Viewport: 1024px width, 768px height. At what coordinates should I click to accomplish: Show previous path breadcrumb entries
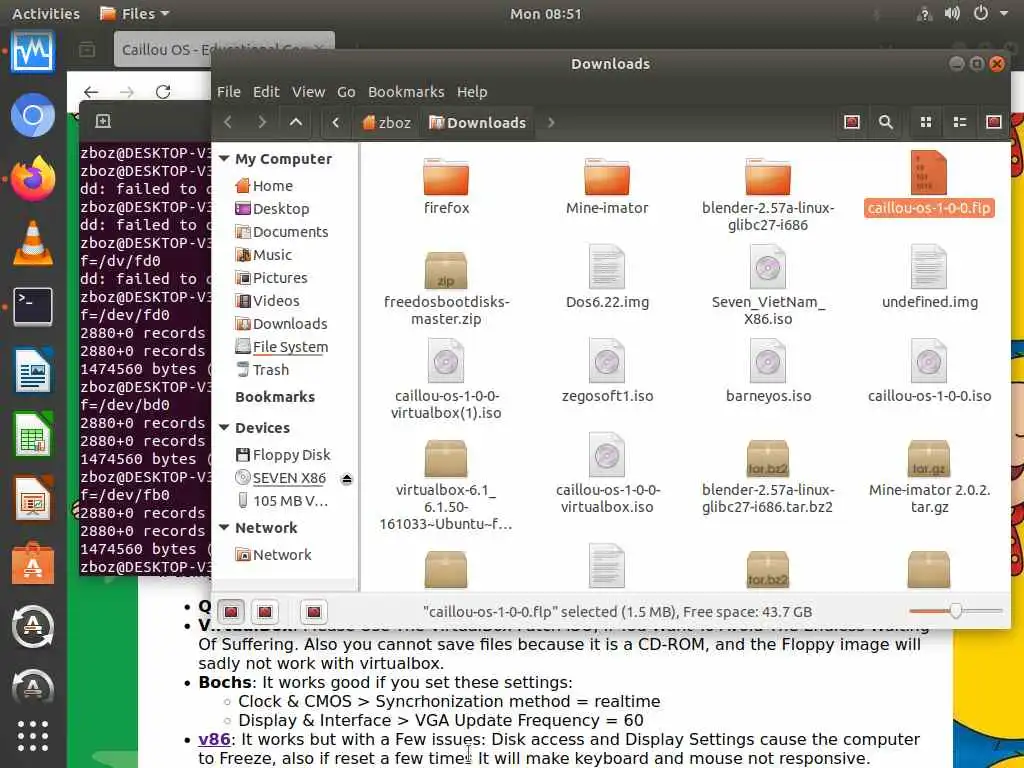pyautogui.click(x=336, y=122)
